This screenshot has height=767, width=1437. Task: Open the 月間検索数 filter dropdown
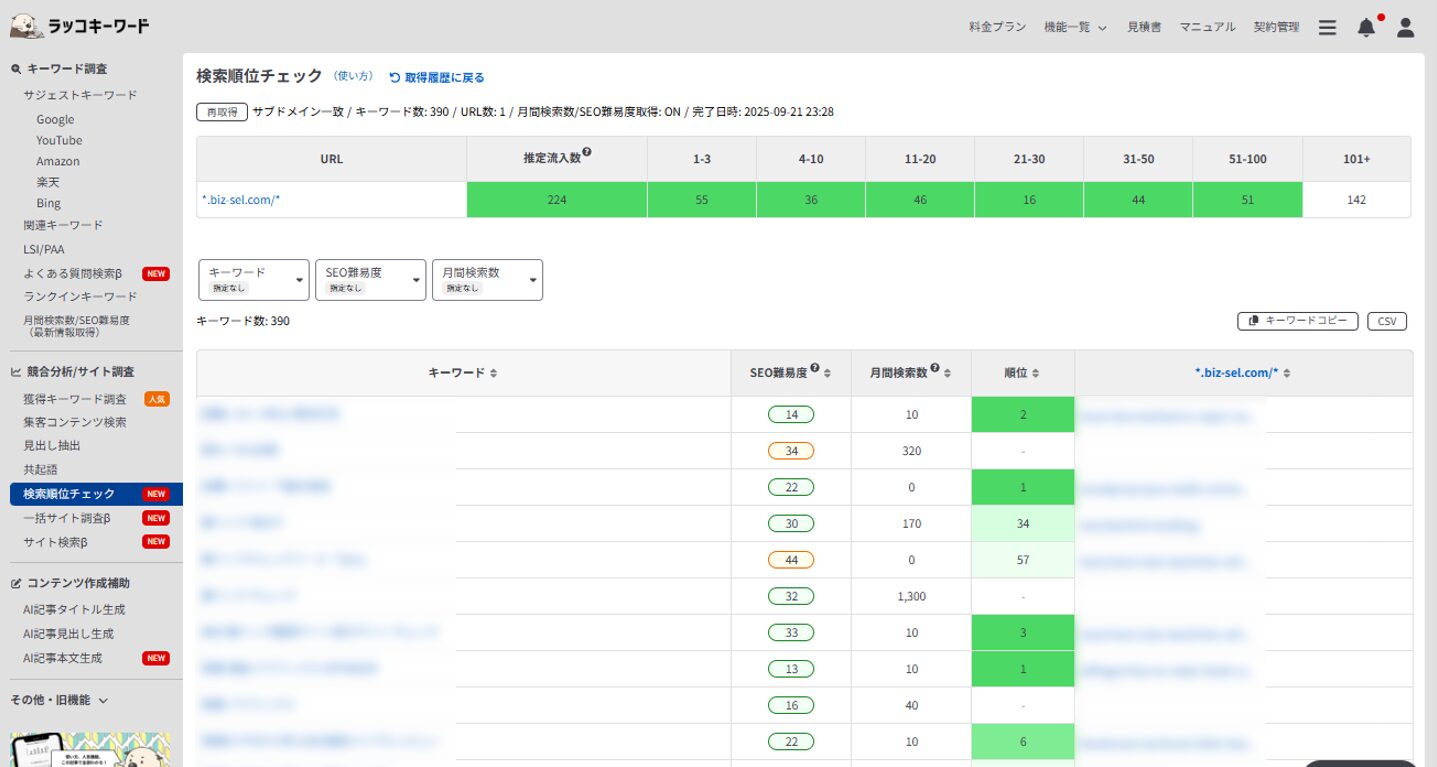point(487,280)
